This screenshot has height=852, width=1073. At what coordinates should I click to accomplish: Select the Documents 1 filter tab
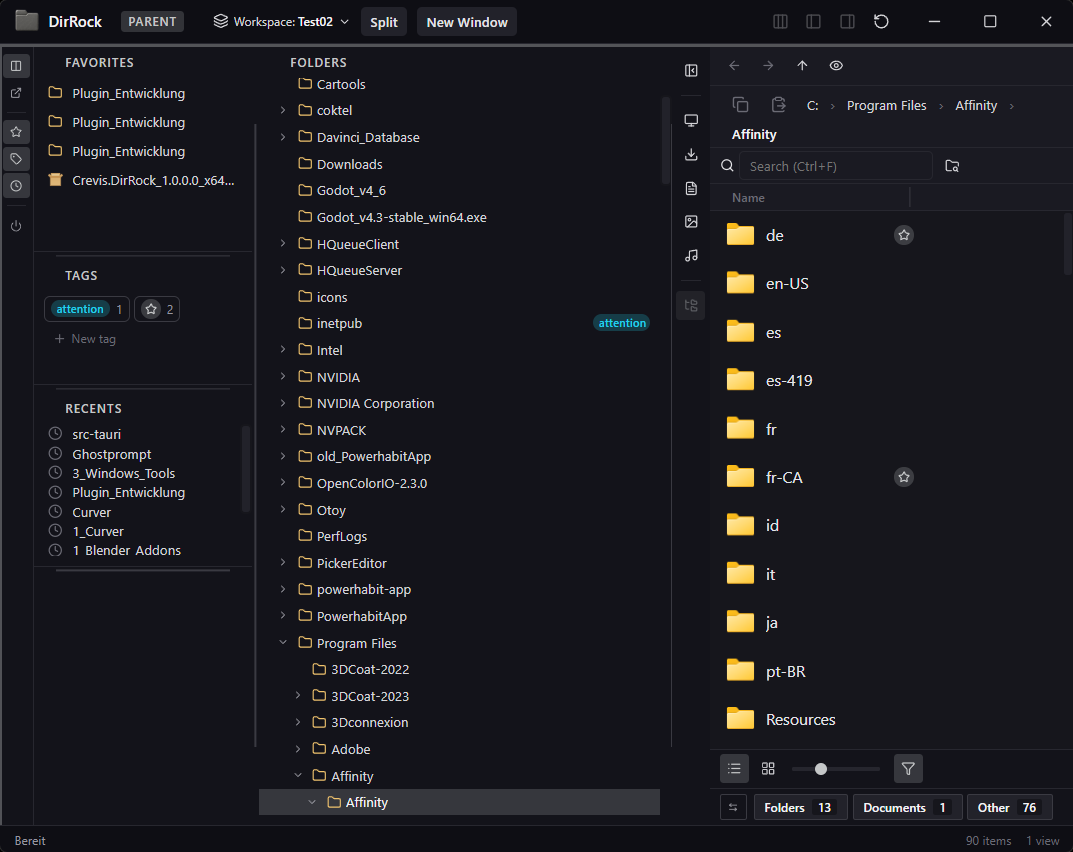click(x=907, y=807)
